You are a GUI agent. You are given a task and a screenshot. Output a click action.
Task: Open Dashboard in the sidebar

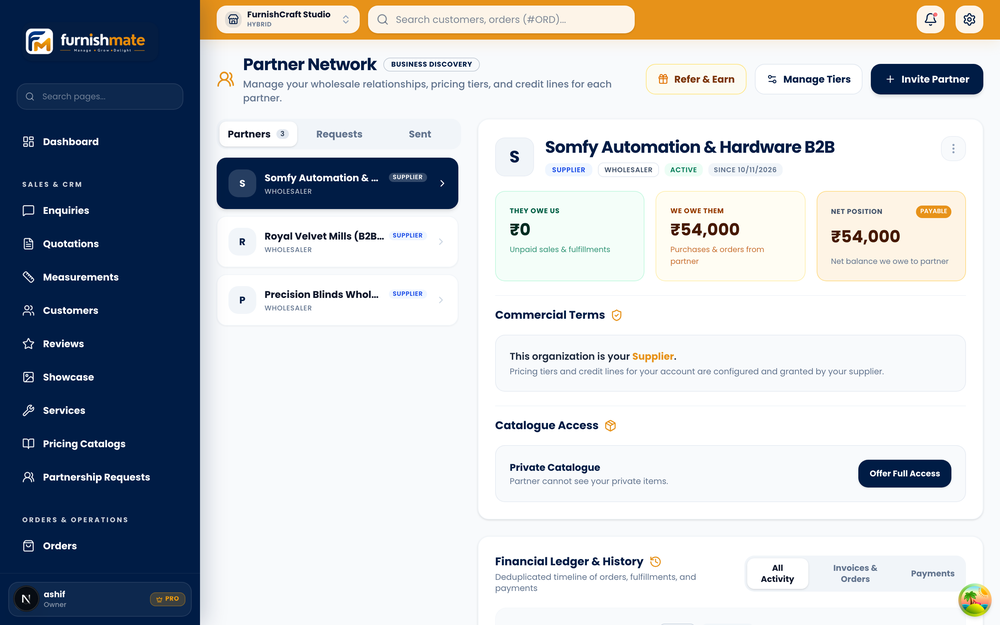(x=99, y=142)
